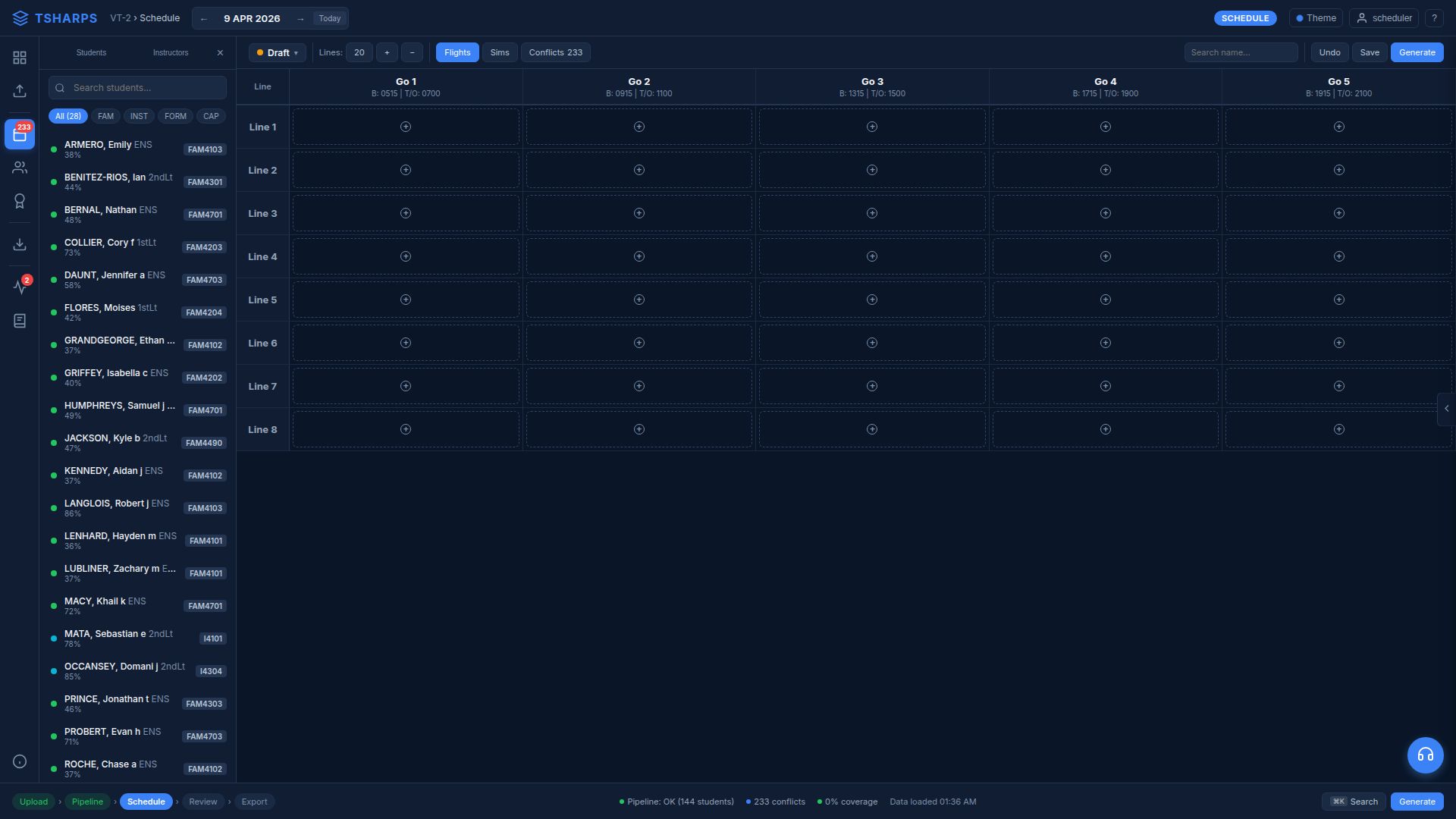Go to Pipeline step

click(x=87, y=802)
